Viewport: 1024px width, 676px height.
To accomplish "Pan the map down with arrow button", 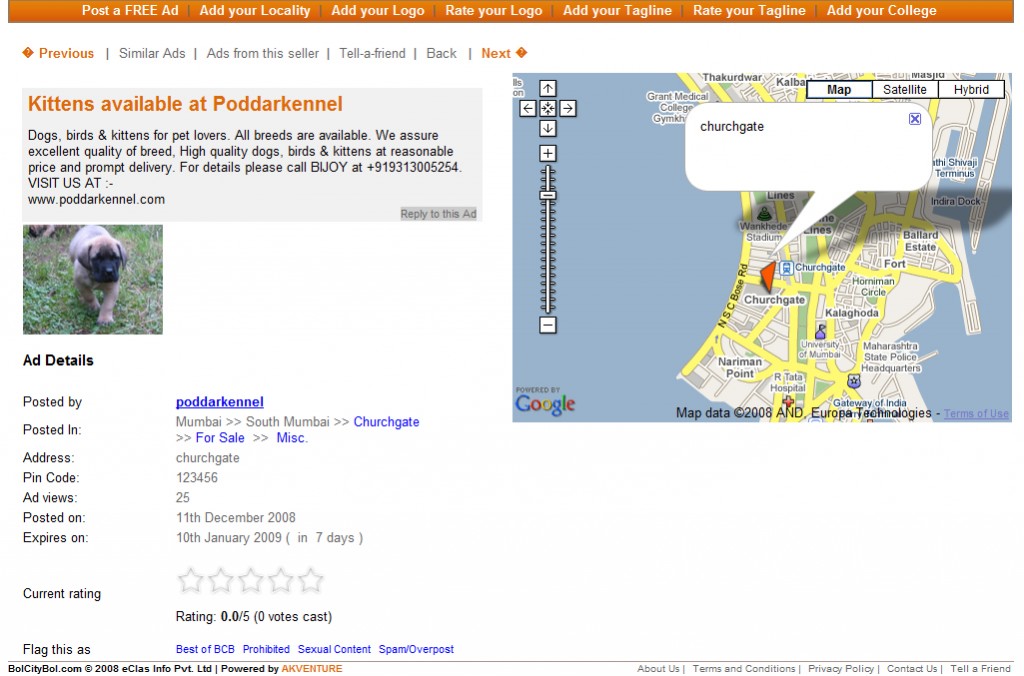I will pyautogui.click(x=548, y=128).
